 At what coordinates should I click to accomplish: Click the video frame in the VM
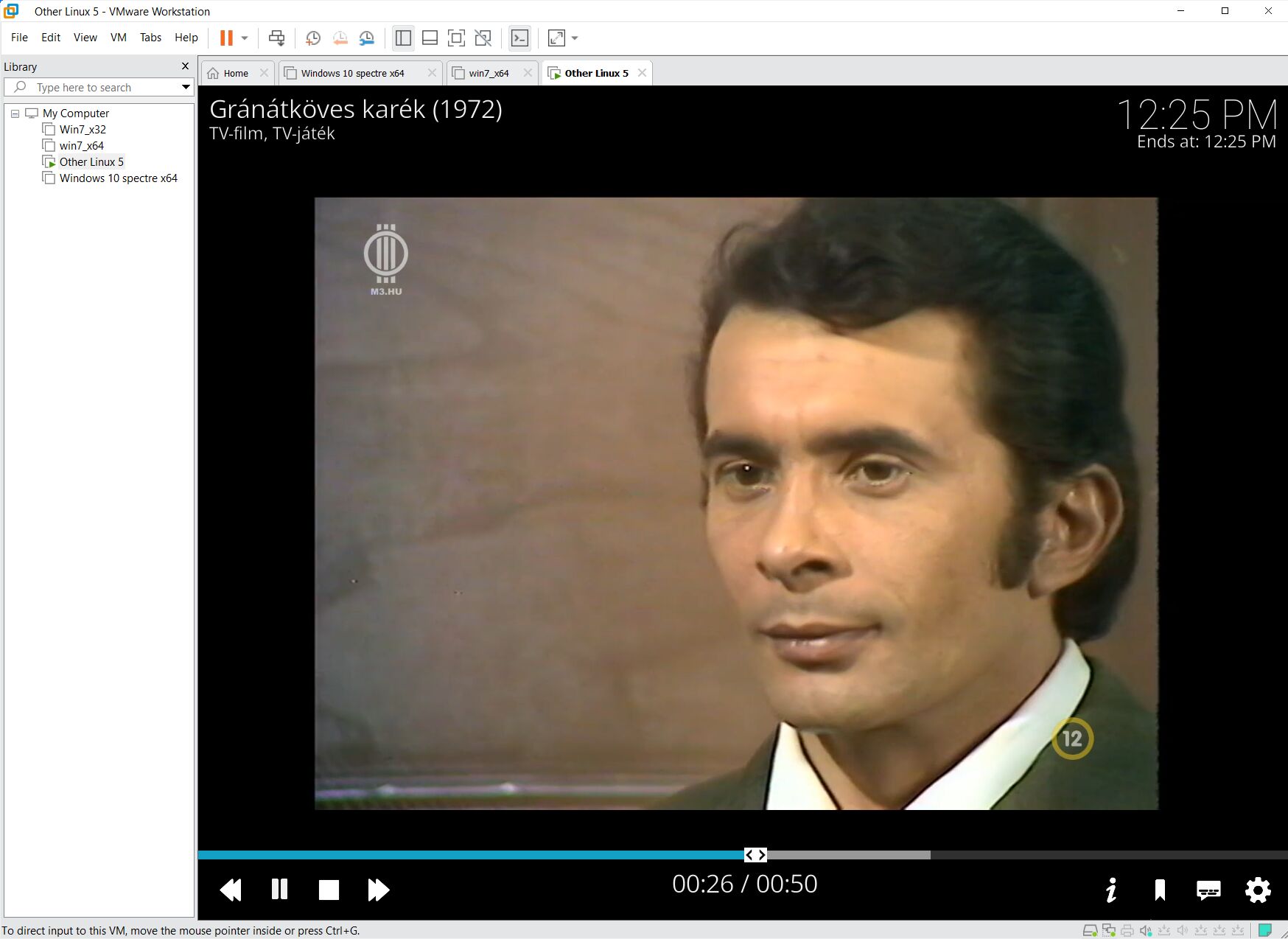pos(736,503)
